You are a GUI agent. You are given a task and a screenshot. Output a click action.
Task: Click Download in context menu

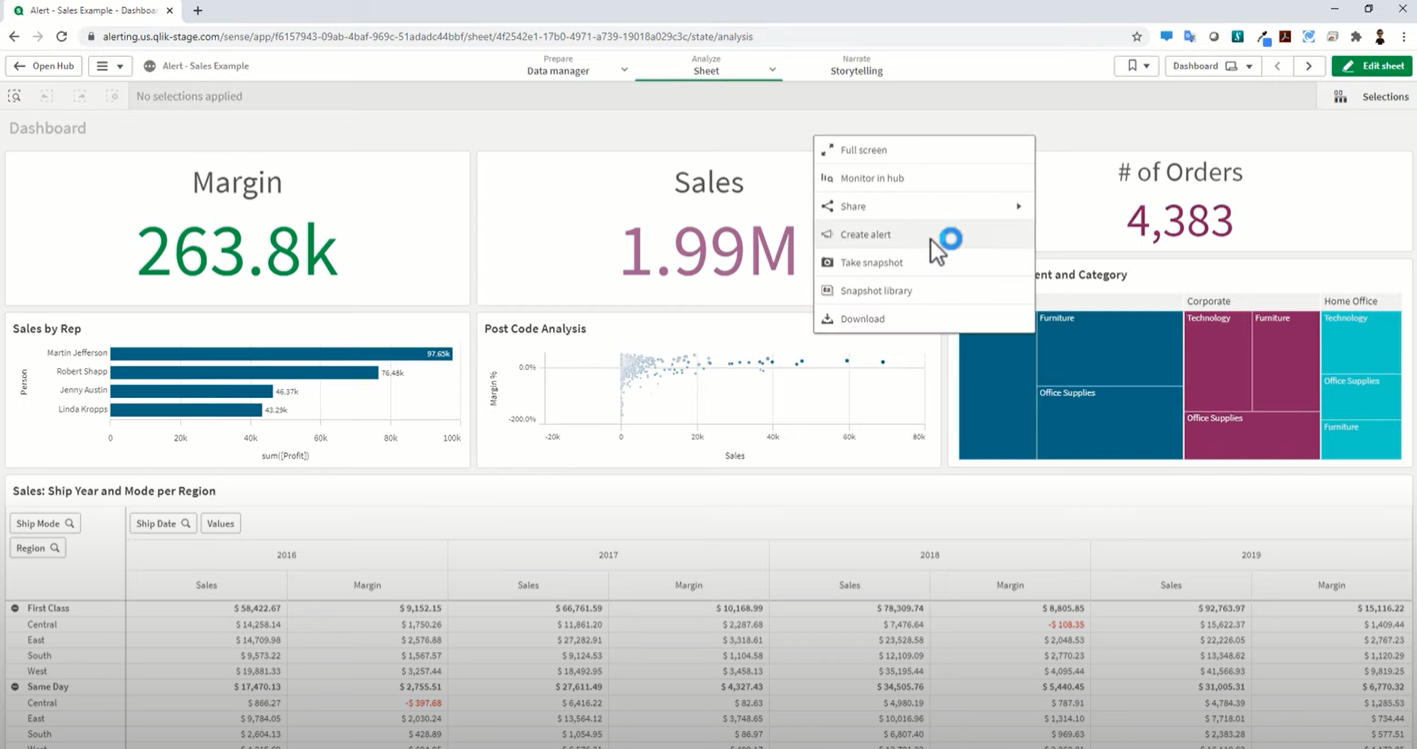click(x=924, y=319)
